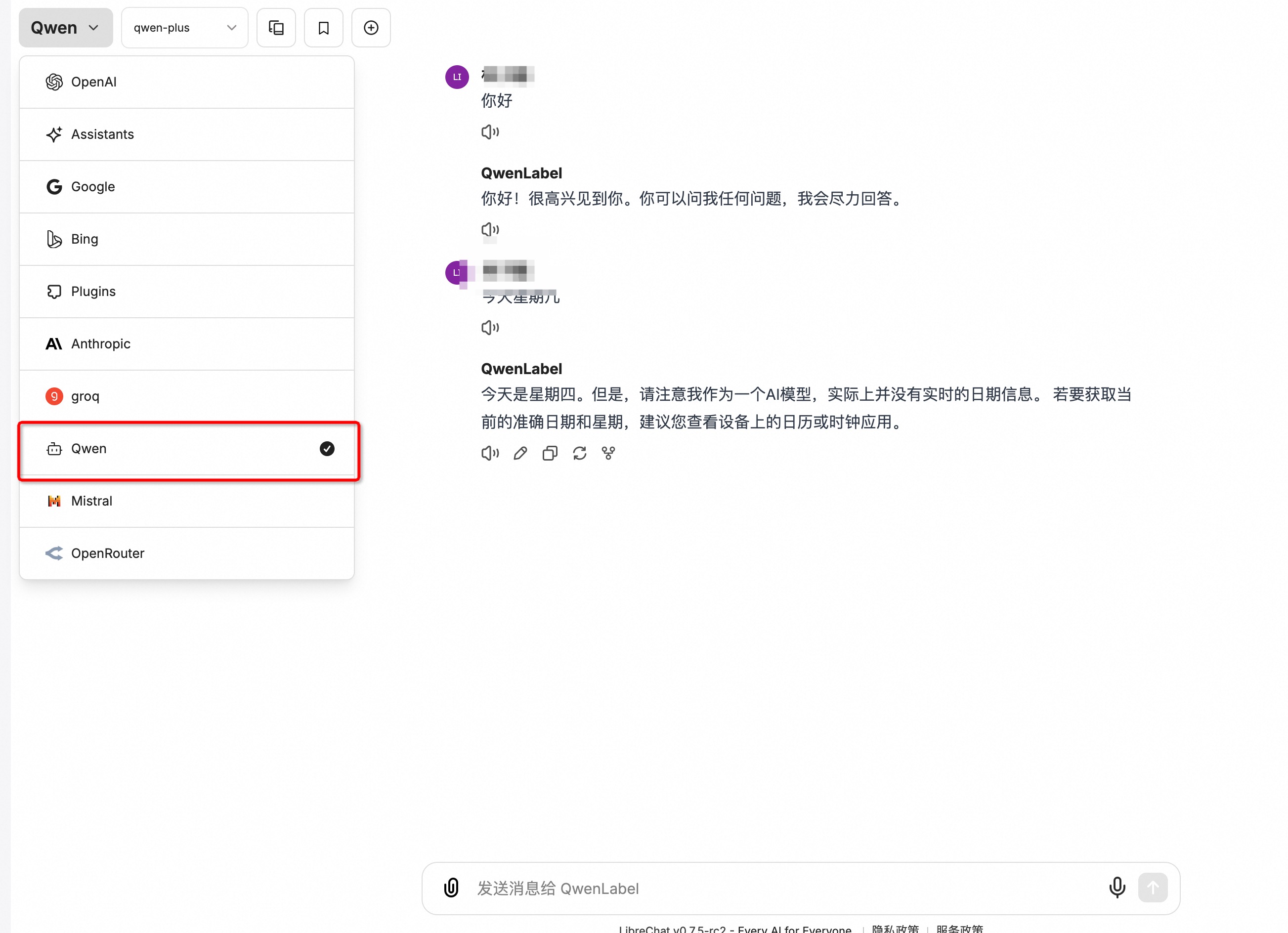
Task: Expand the qwen-plus model dropdown
Action: 184,27
